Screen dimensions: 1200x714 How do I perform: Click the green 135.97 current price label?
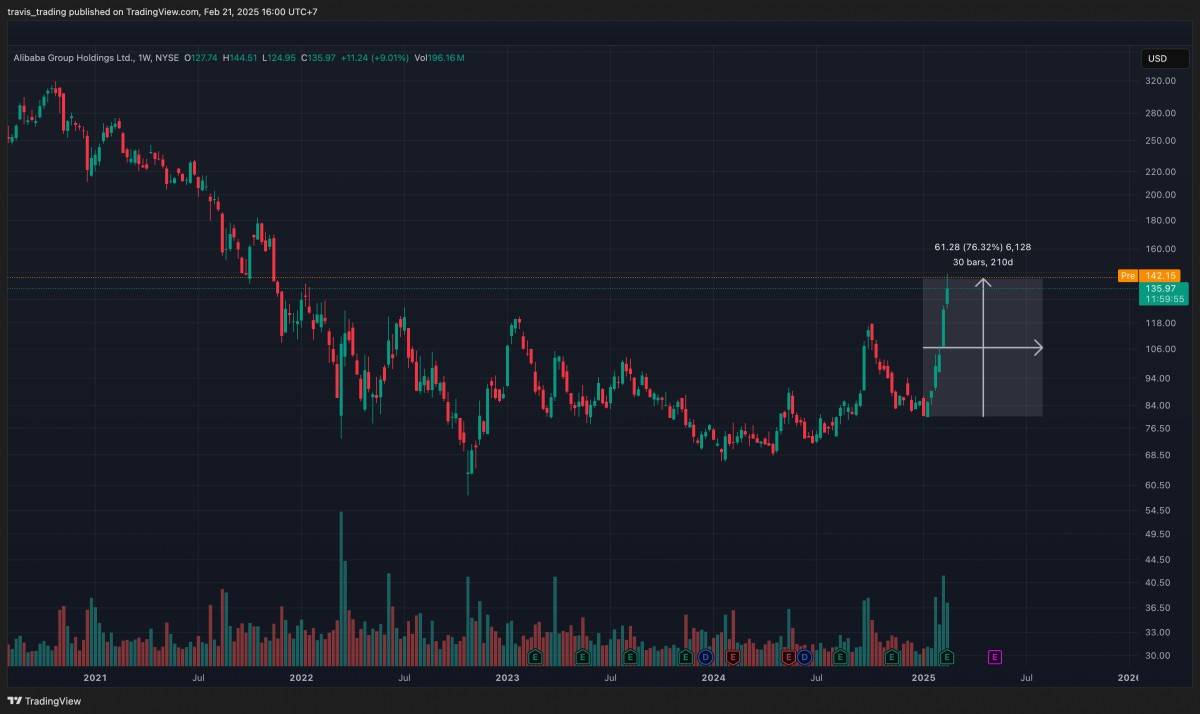click(x=1160, y=288)
